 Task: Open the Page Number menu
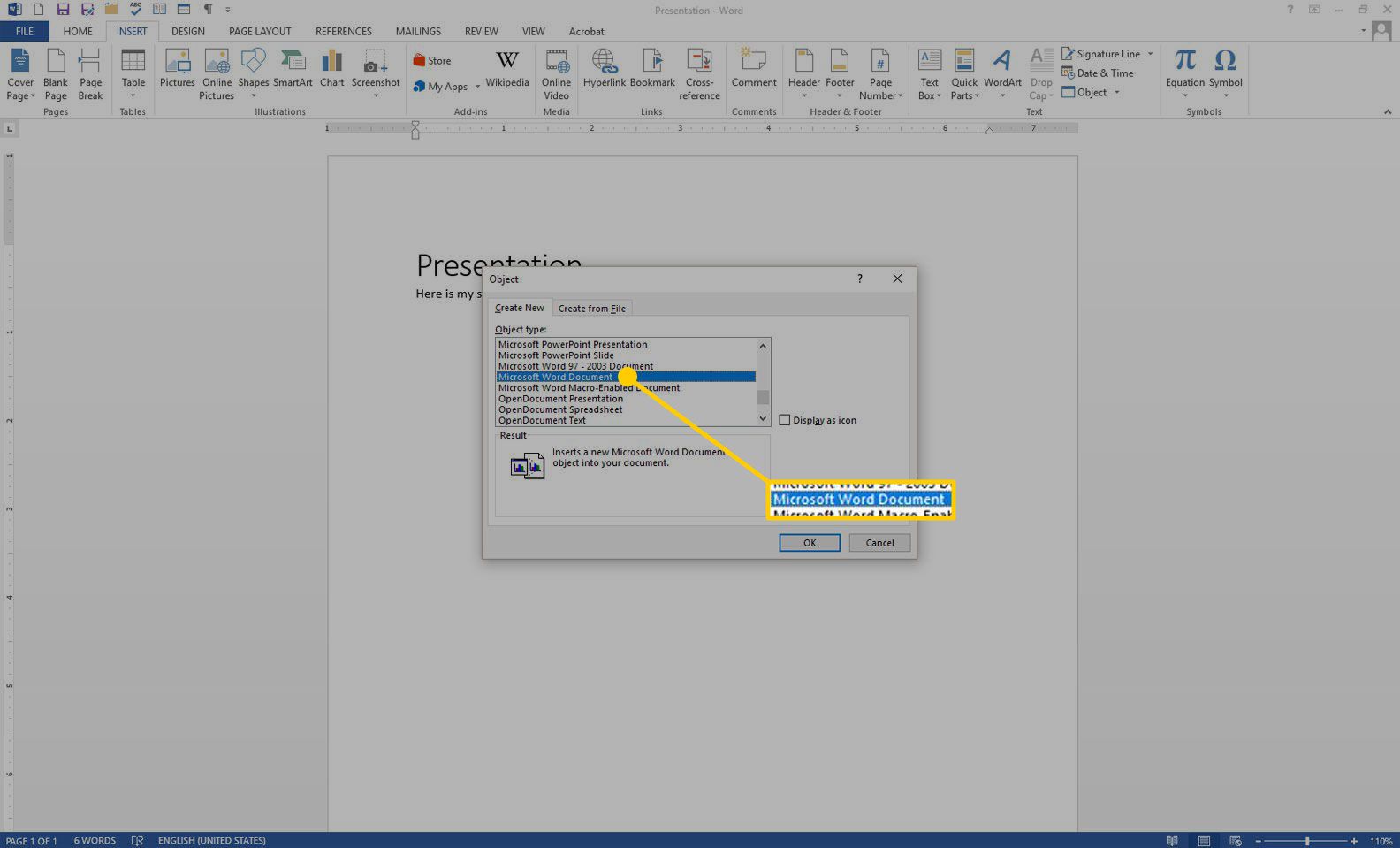880,75
